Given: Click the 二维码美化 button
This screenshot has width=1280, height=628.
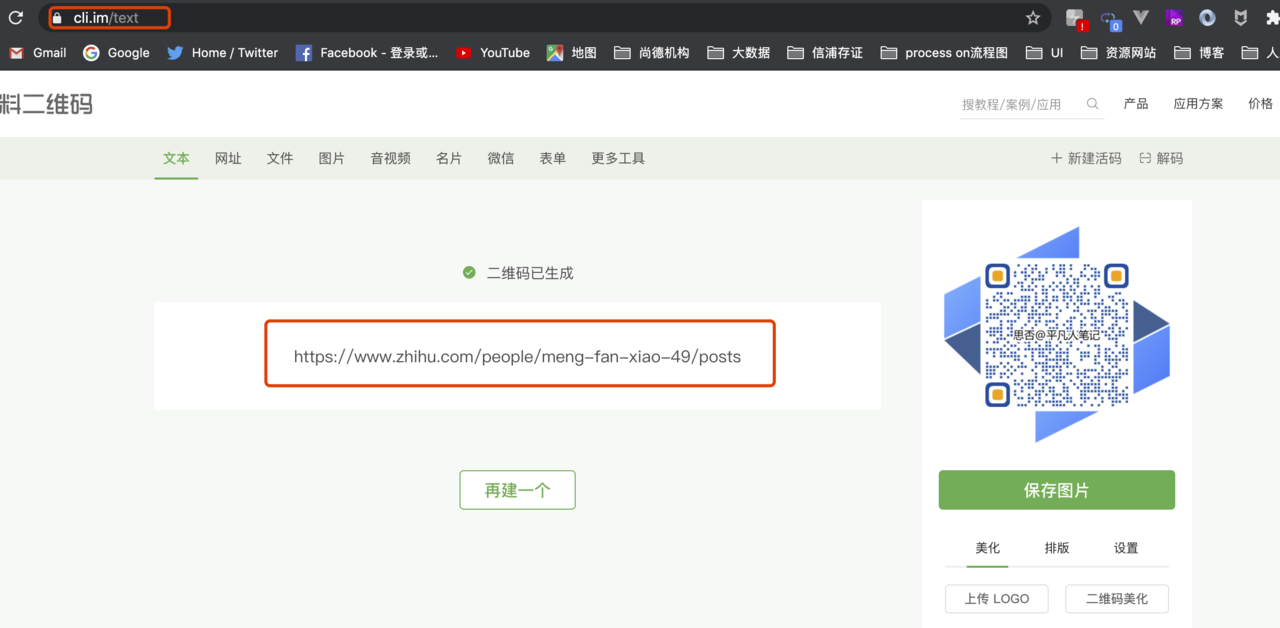Looking at the screenshot, I should [x=1116, y=598].
